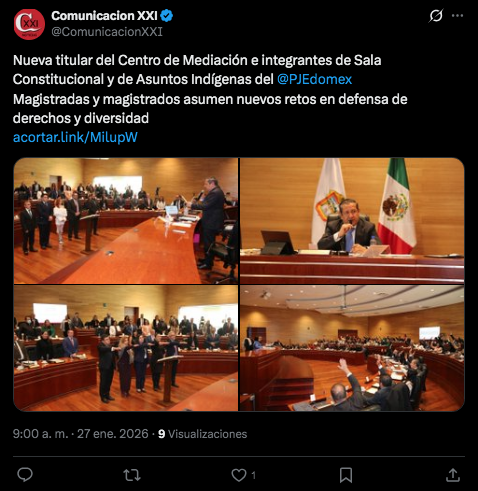Follow the acortar.link/MilupW link
This screenshot has height=491, width=478.
click(x=75, y=137)
